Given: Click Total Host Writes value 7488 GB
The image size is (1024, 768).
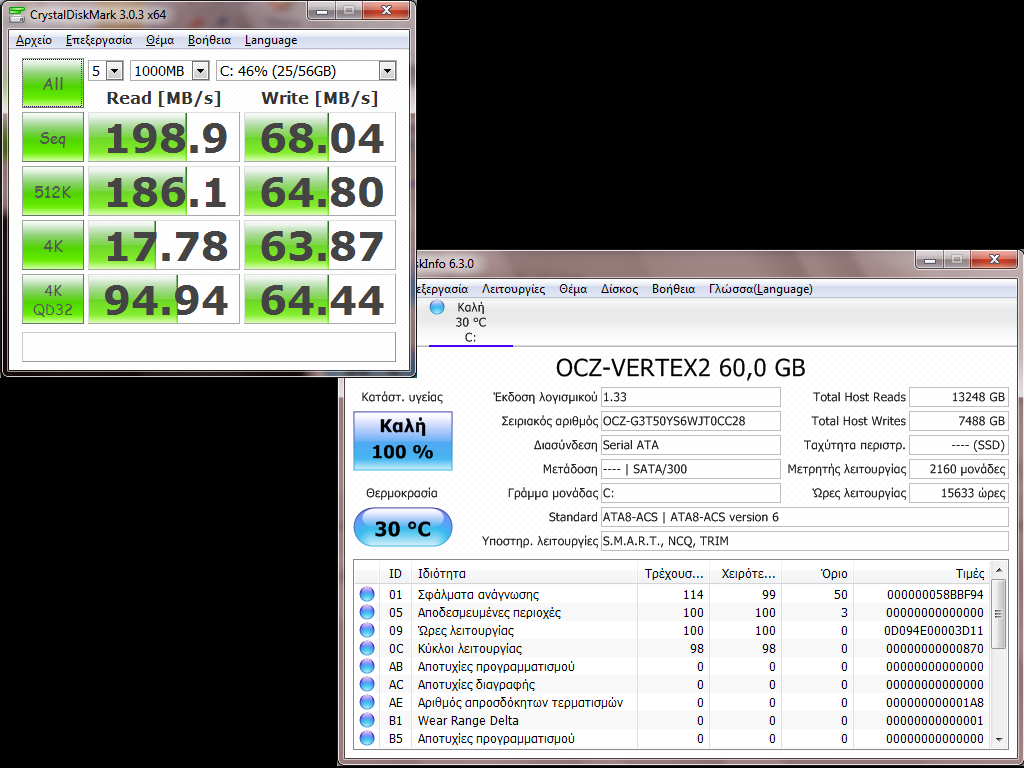Looking at the screenshot, I should 959,421.
